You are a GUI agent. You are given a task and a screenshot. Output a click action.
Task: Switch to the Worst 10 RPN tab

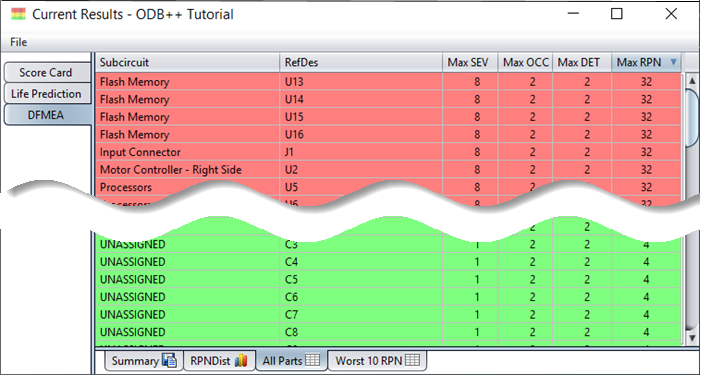point(377,361)
